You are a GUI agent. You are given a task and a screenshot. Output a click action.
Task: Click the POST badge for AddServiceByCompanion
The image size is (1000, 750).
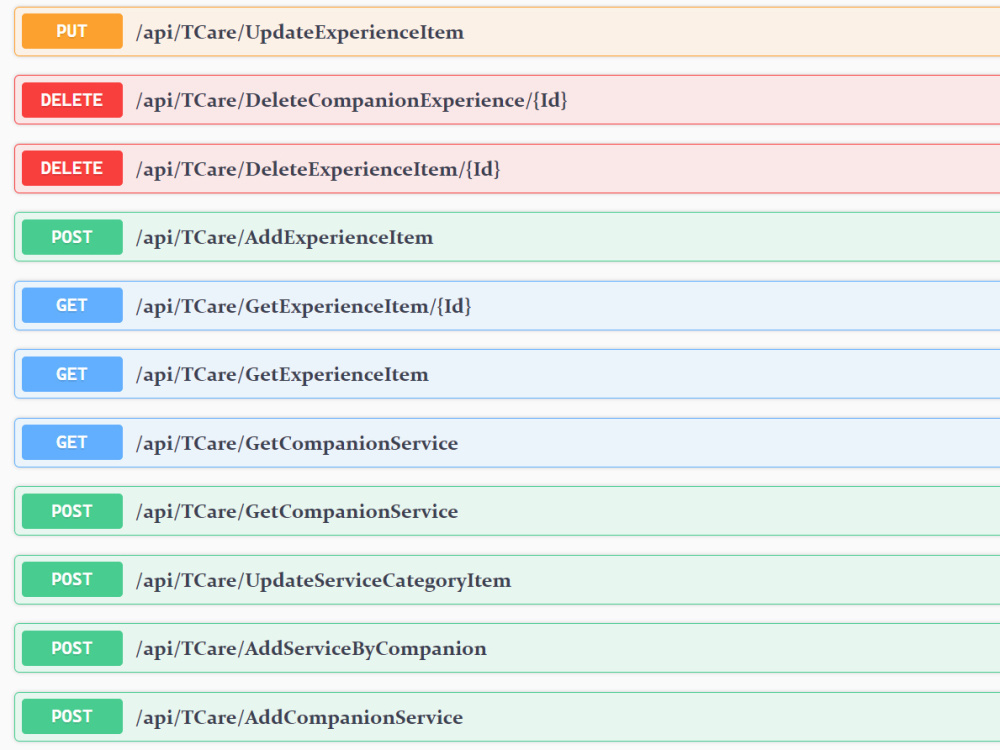pos(72,649)
